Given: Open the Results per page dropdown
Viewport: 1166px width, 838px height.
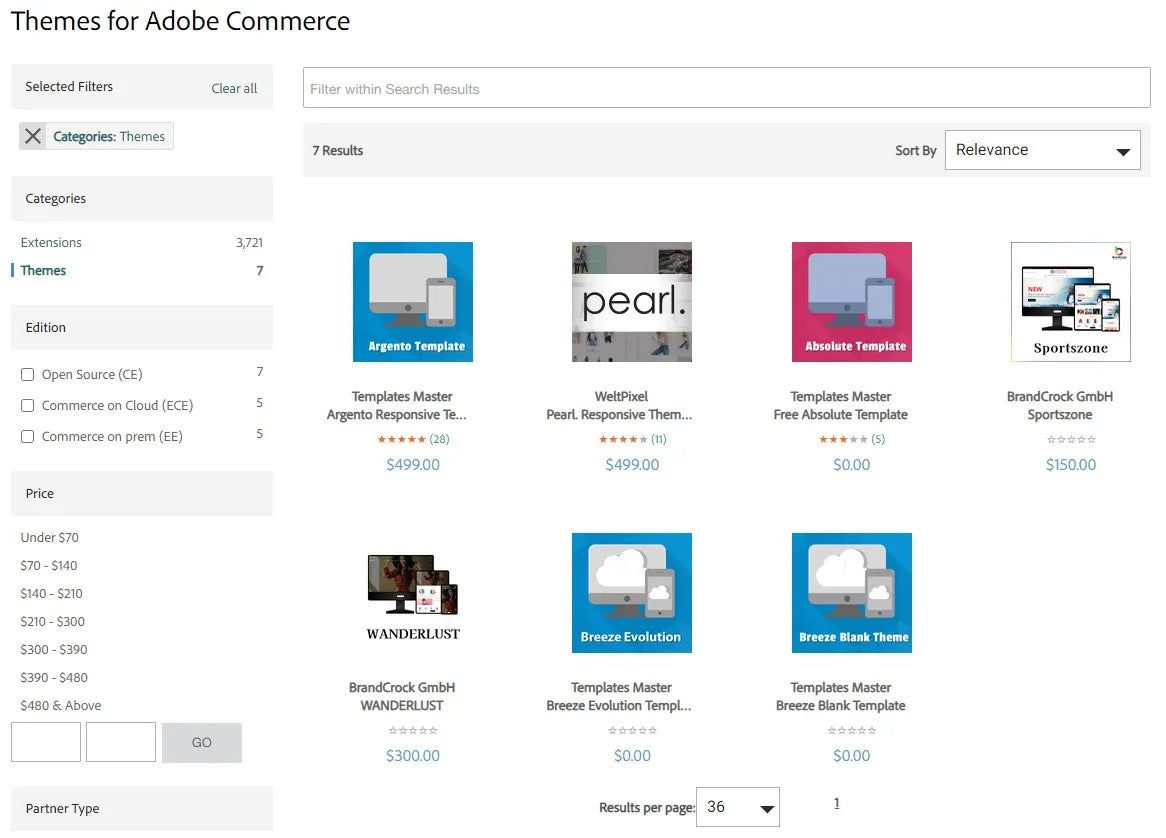Looking at the screenshot, I should pos(738,807).
